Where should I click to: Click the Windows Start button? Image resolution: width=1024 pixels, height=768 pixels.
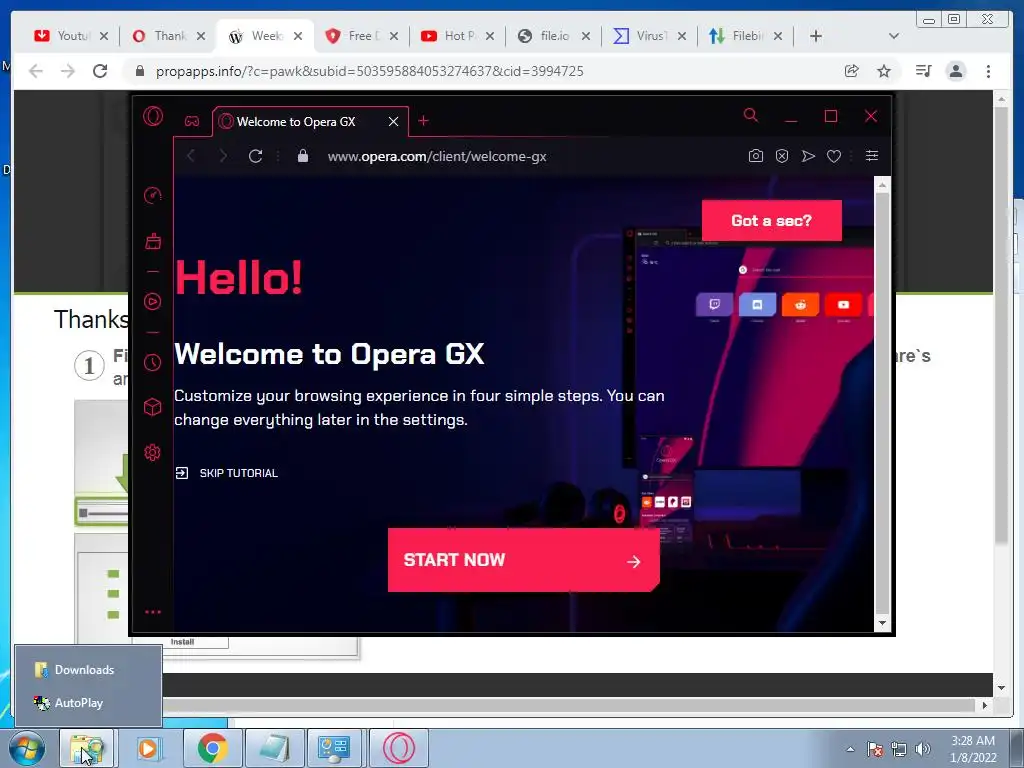pyautogui.click(x=26, y=748)
